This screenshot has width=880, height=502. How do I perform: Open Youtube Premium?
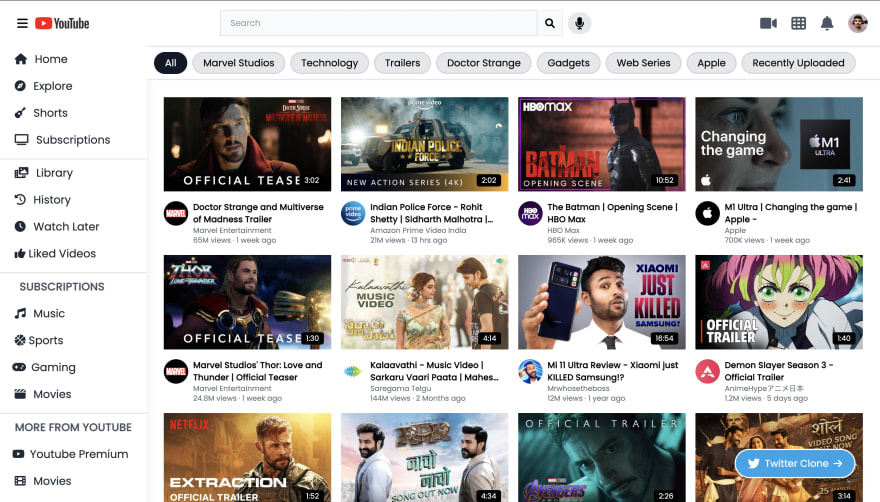pyautogui.click(x=71, y=454)
